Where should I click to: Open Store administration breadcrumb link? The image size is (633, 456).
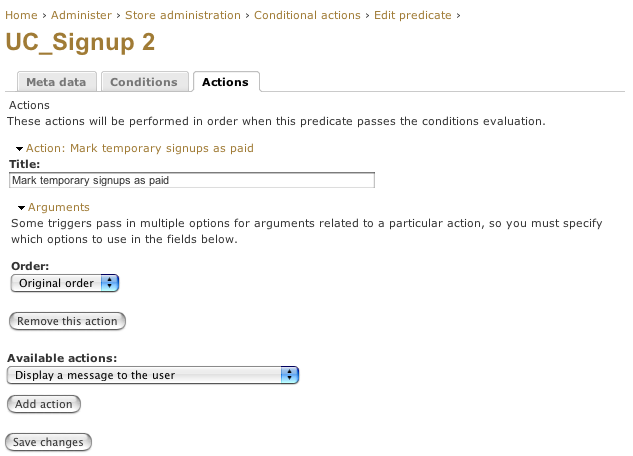[x=183, y=15]
